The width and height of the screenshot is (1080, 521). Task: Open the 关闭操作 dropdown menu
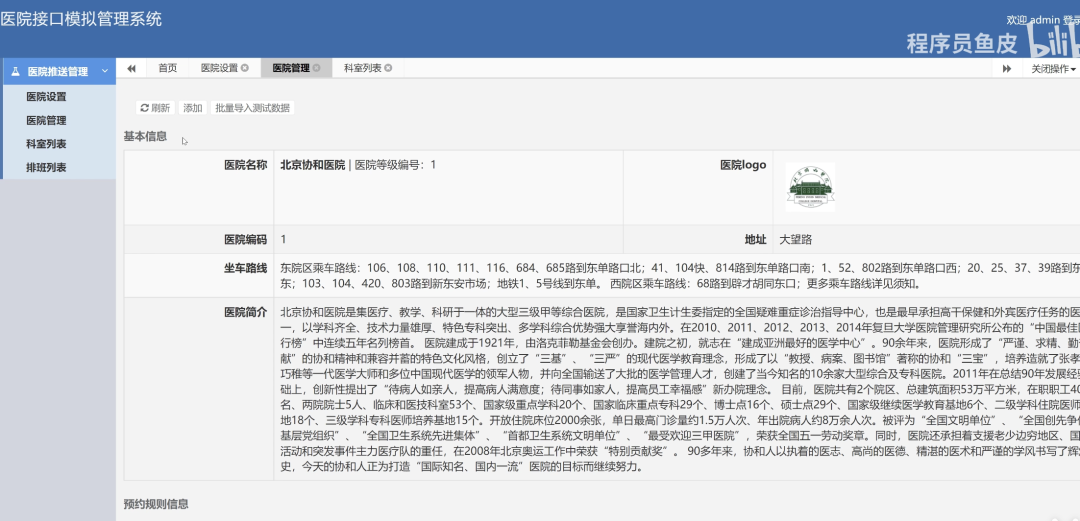tap(1053, 69)
